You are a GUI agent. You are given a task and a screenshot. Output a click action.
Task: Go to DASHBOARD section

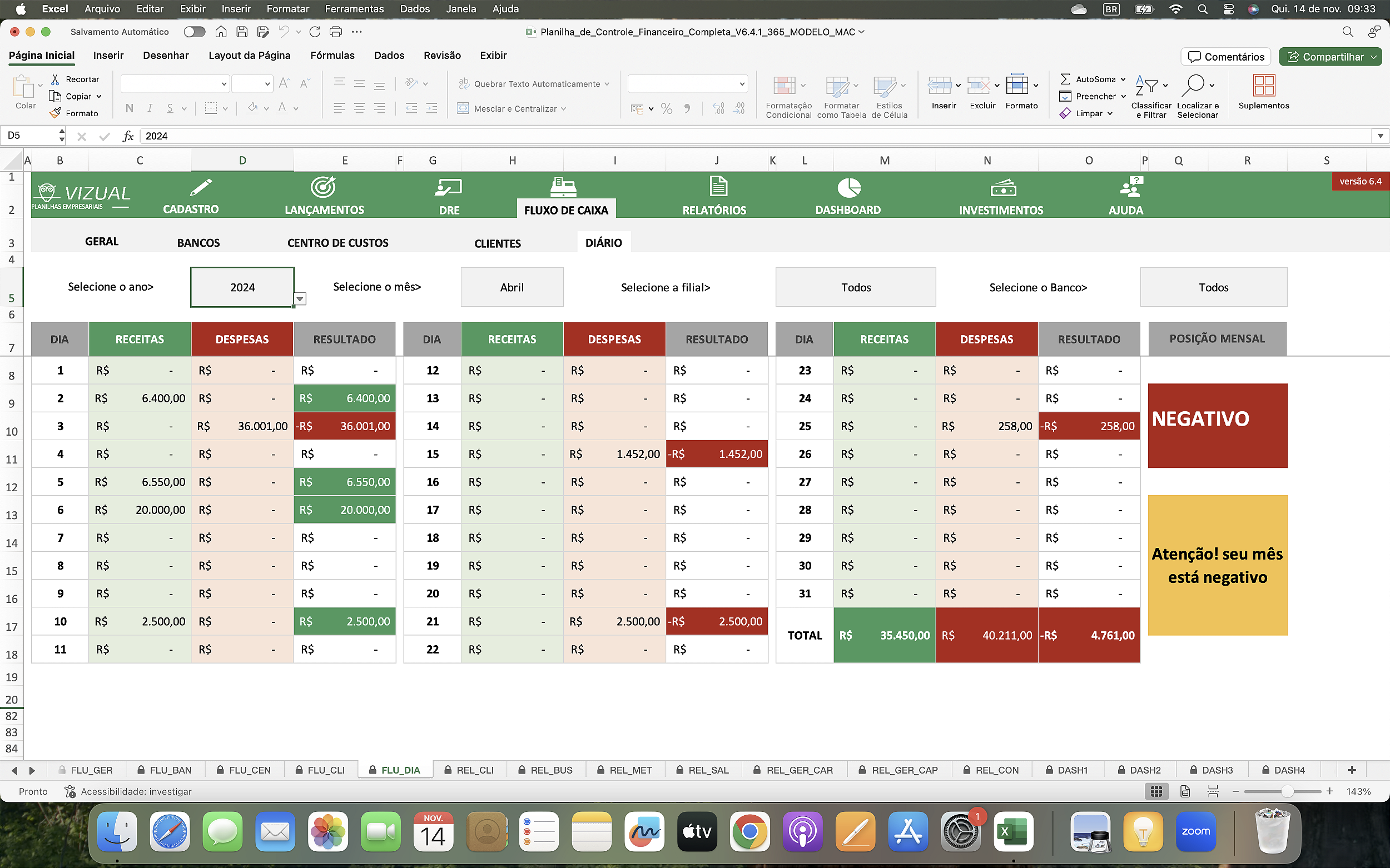[x=848, y=196]
